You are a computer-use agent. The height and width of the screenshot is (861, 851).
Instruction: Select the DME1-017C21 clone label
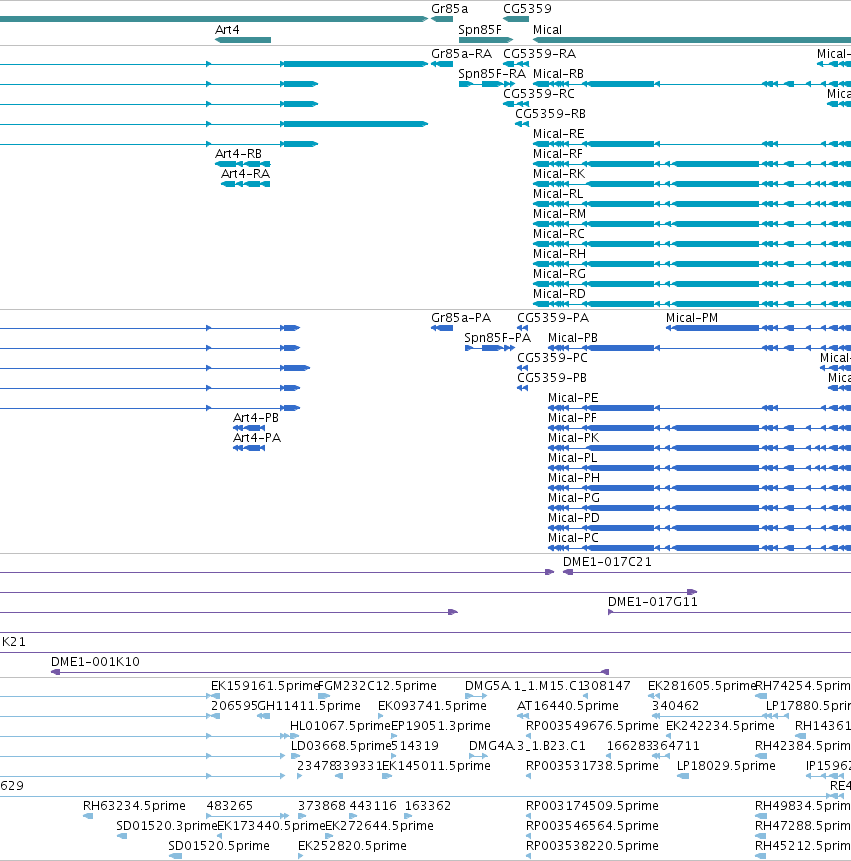click(607, 562)
